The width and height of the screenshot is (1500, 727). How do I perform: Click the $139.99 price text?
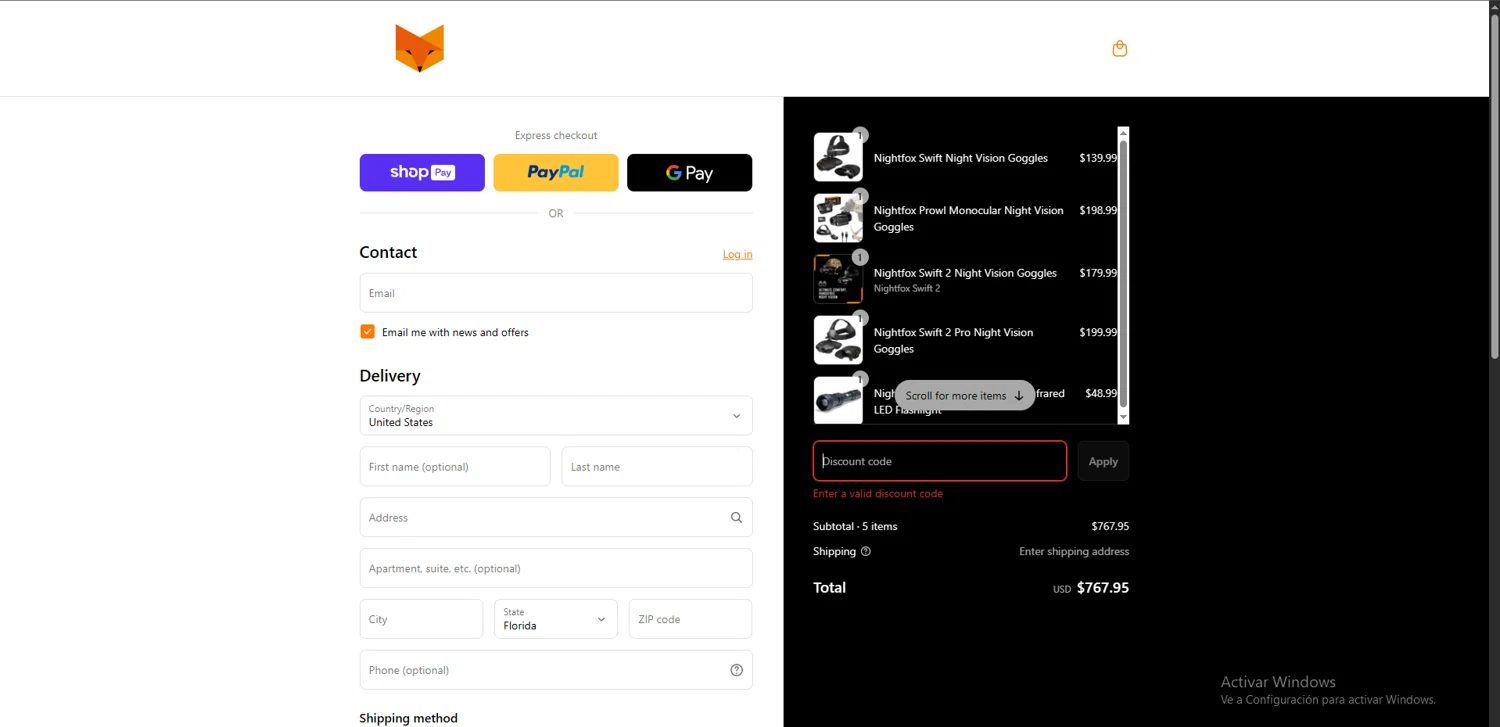pos(1098,158)
